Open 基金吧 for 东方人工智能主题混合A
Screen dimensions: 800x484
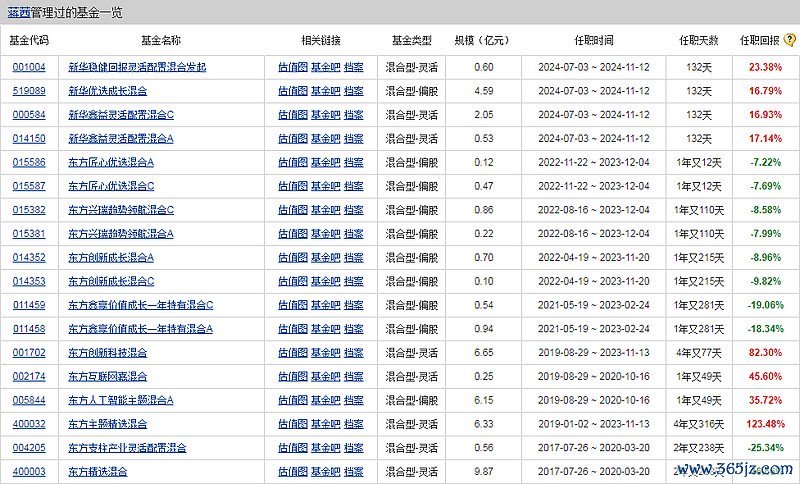pyautogui.click(x=326, y=400)
